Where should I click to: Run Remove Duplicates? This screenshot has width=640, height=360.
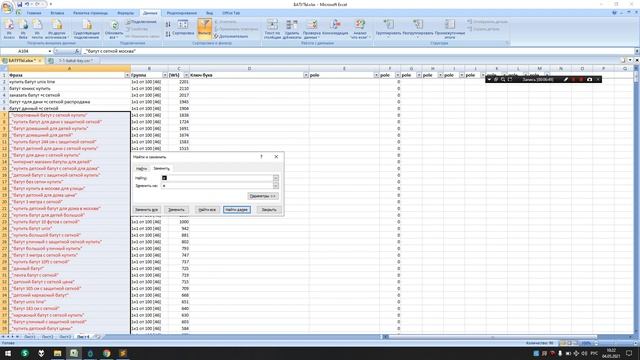[292, 29]
